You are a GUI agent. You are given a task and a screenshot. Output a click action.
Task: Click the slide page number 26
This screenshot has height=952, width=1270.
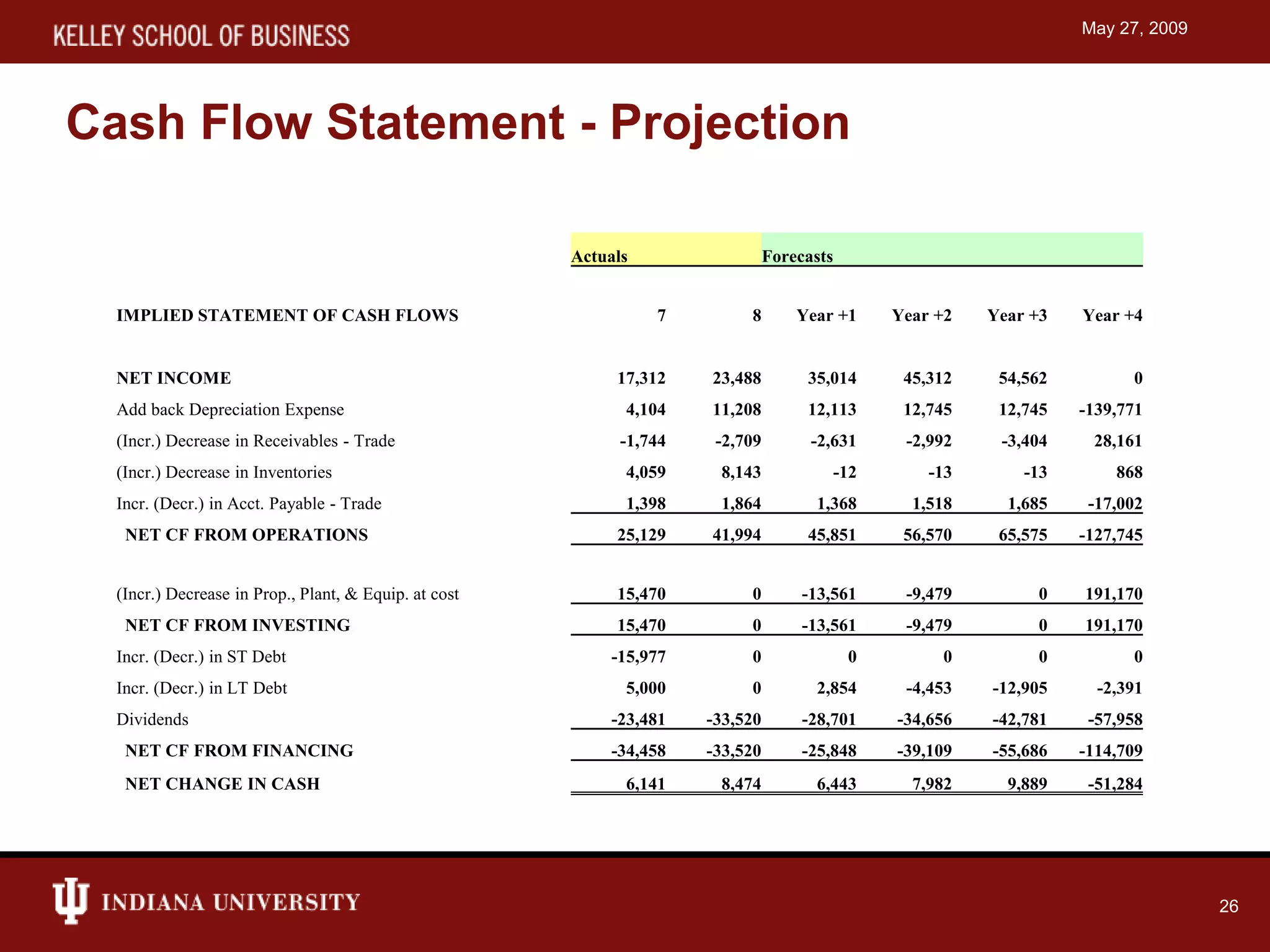[x=1228, y=907]
